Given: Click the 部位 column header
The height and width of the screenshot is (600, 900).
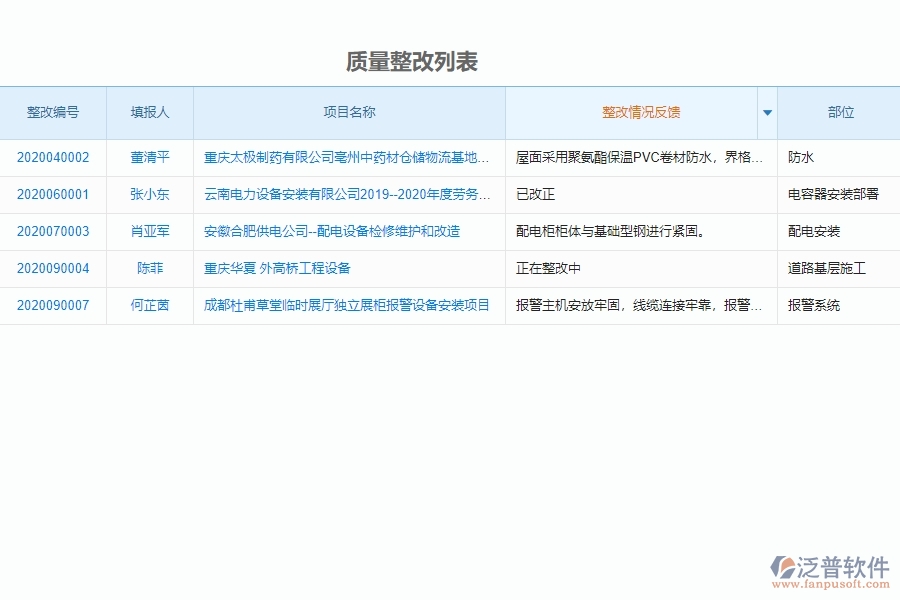Looking at the screenshot, I should pos(839,113).
